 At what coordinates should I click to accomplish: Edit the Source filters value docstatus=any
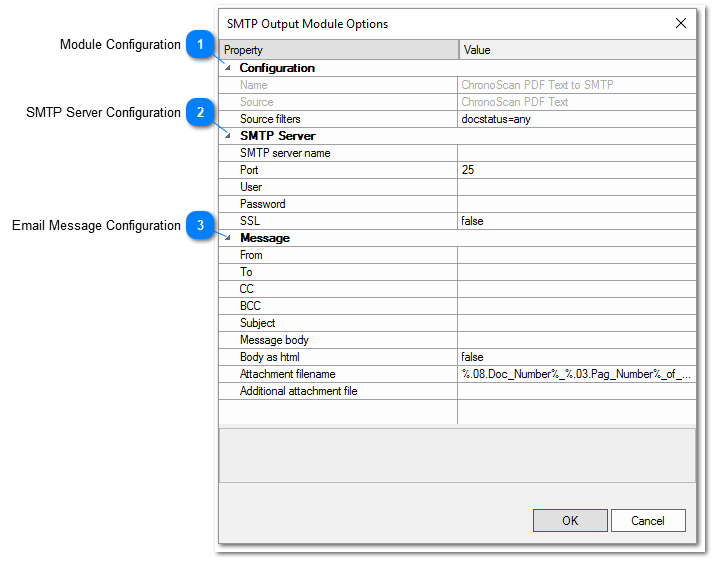[576, 119]
